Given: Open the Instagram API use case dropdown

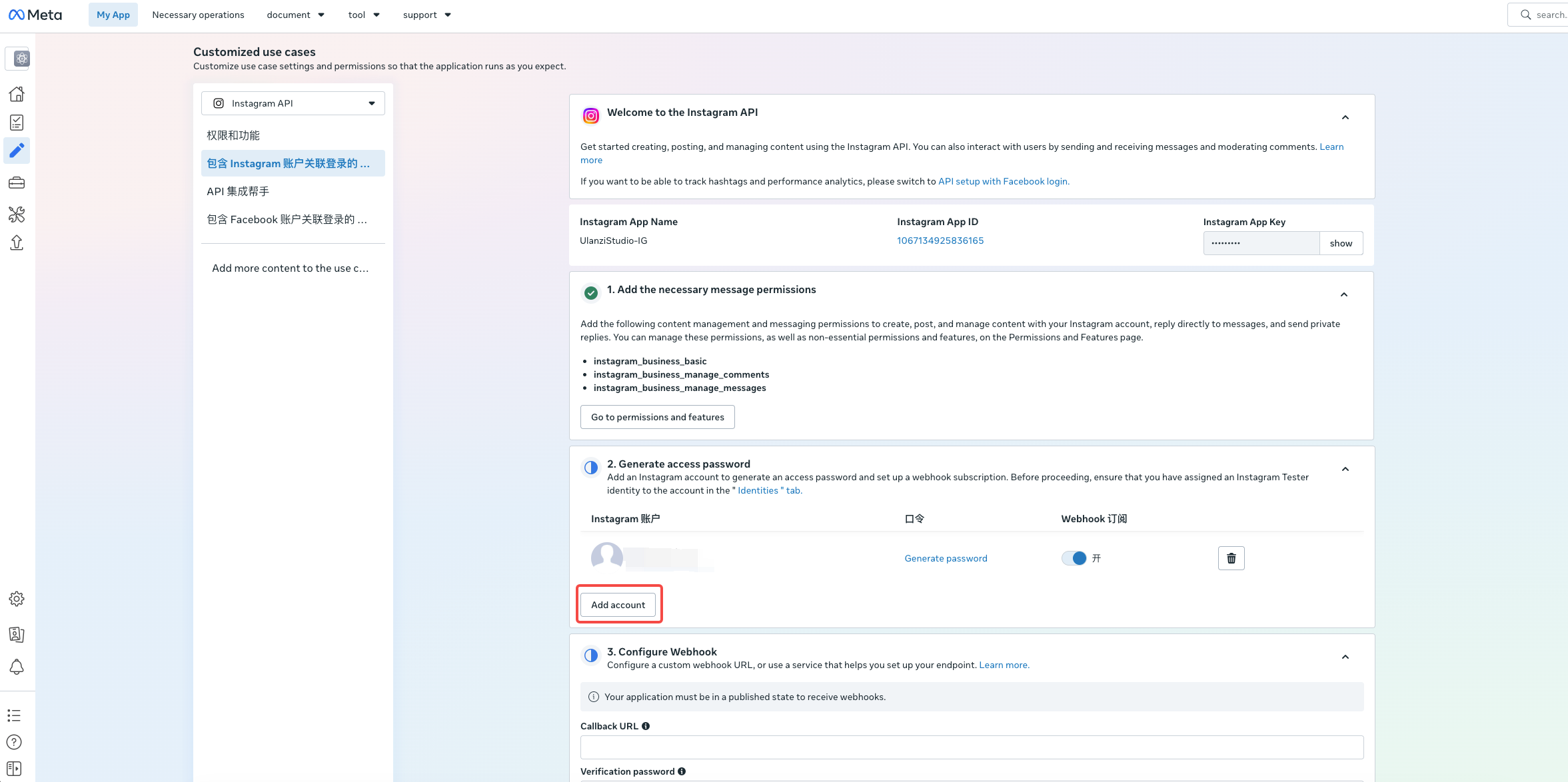Looking at the screenshot, I should coord(293,103).
